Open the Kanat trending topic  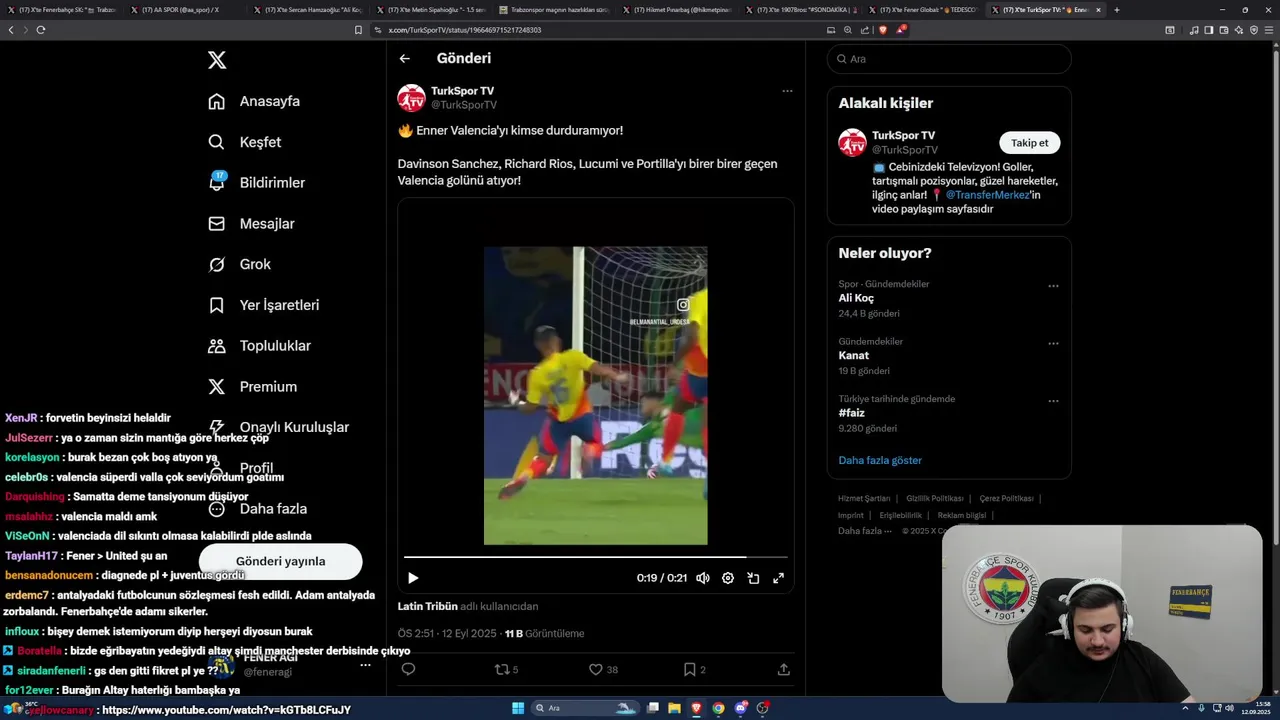tap(854, 355)
